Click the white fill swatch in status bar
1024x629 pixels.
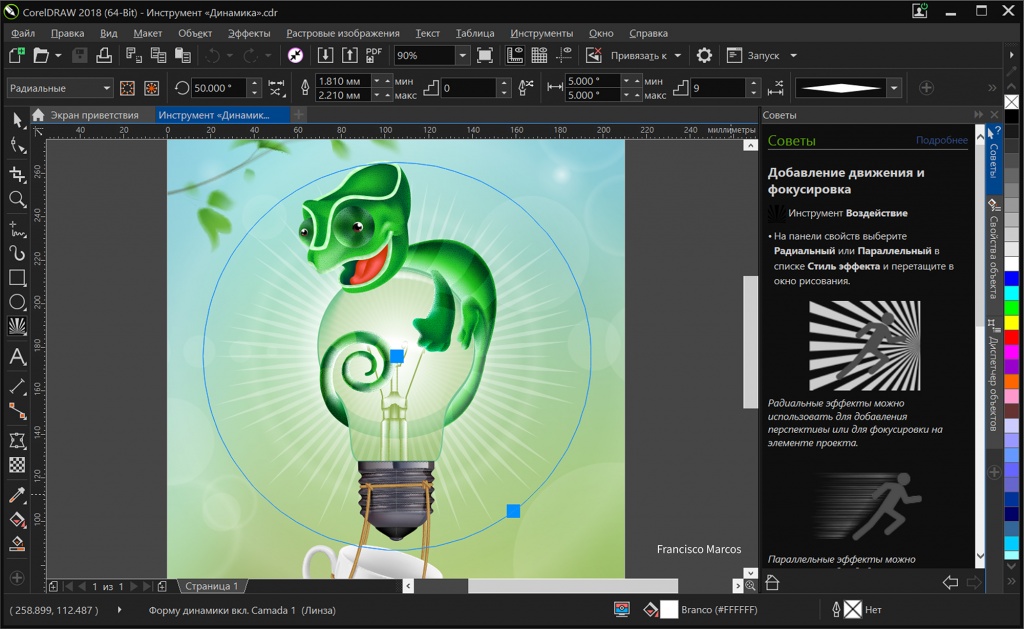pyautogui.click(x=669, y=610)
